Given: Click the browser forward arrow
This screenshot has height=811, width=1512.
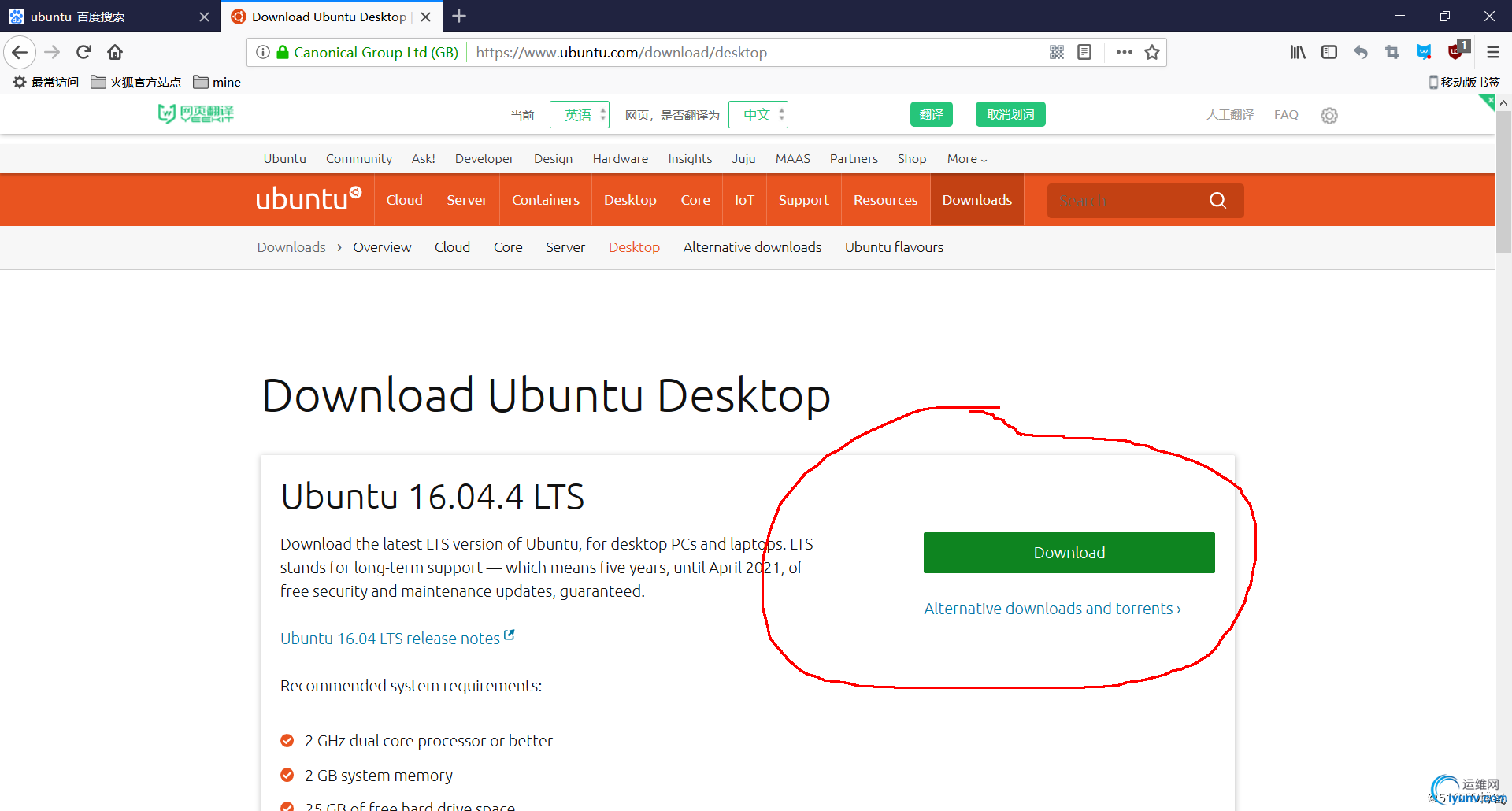Looking at the screenshot, I should point(52,52).
